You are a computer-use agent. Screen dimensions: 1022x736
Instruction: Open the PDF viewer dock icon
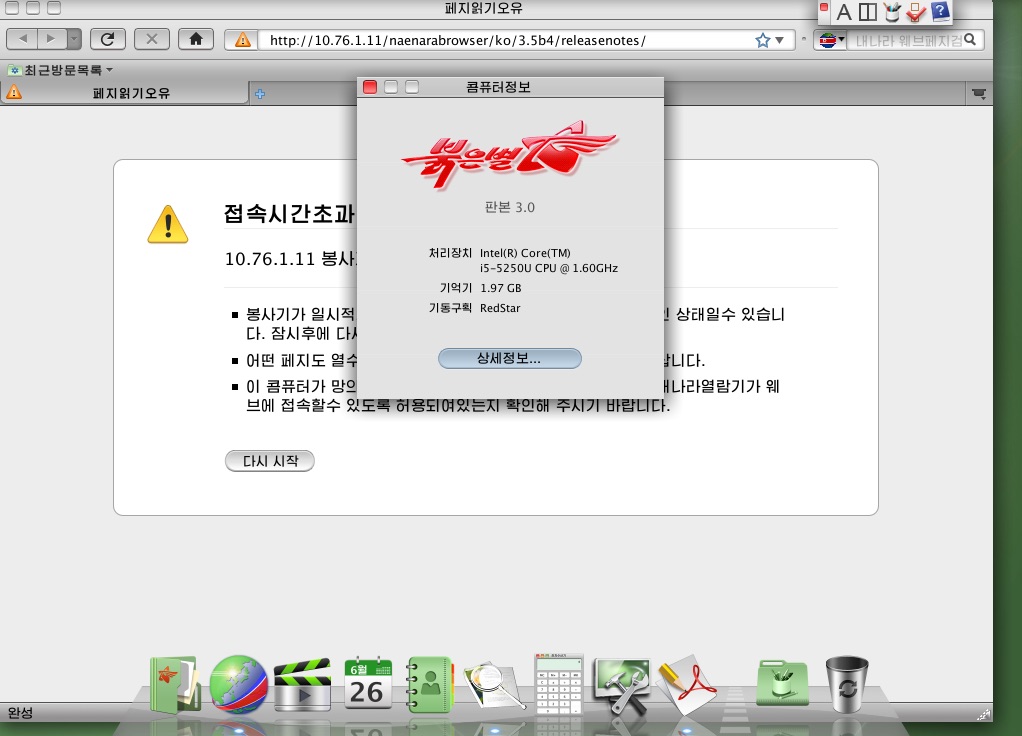click(x=687, y=686)
